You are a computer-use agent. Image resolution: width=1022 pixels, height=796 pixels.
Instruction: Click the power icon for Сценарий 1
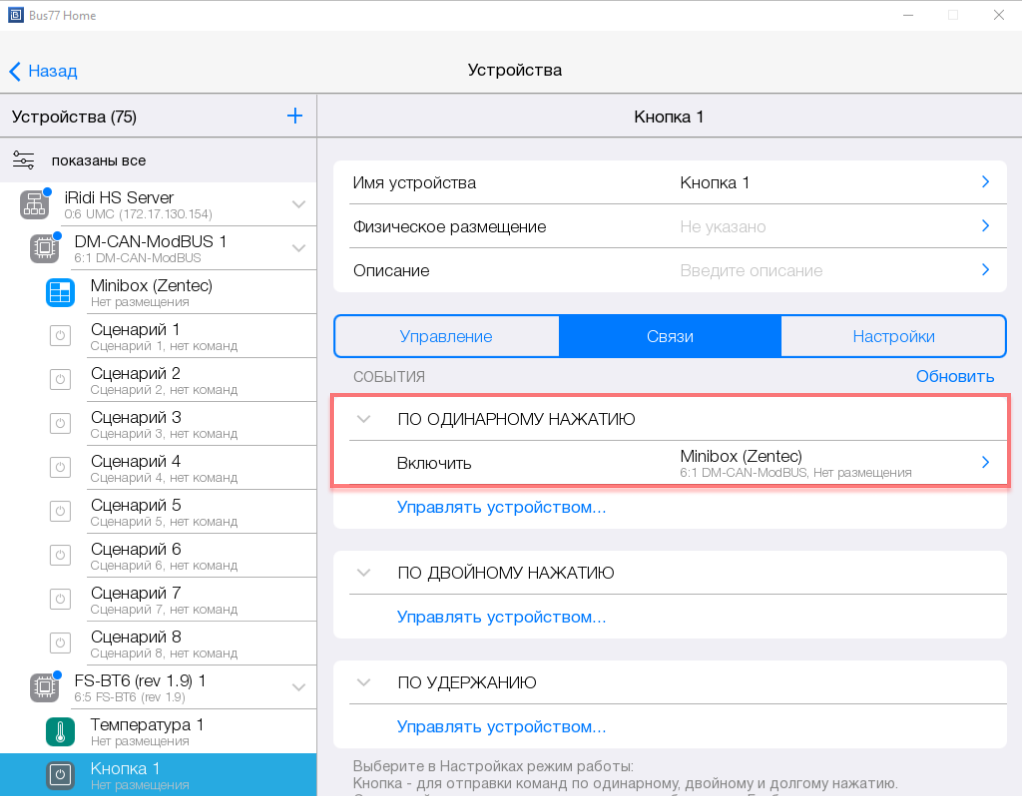pyautogui.click(x=60, y=337)
